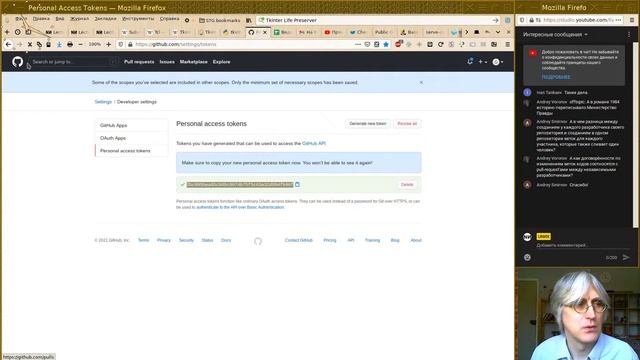Delete the newly generated token
640x360 pixels.
(x=407, y=184)
